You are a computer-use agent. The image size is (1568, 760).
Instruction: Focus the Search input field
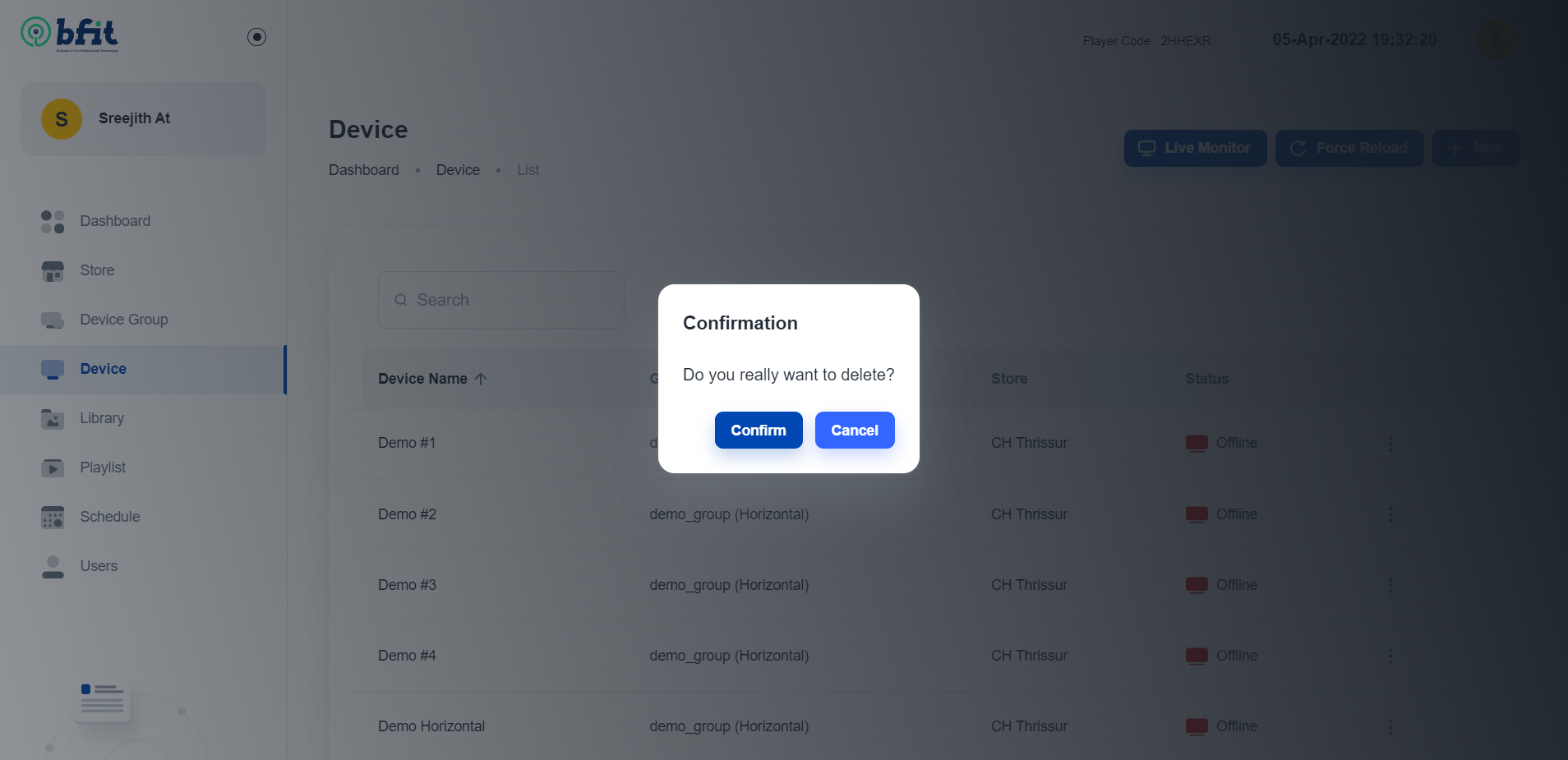pyautogui.click(x=501, y=300)
